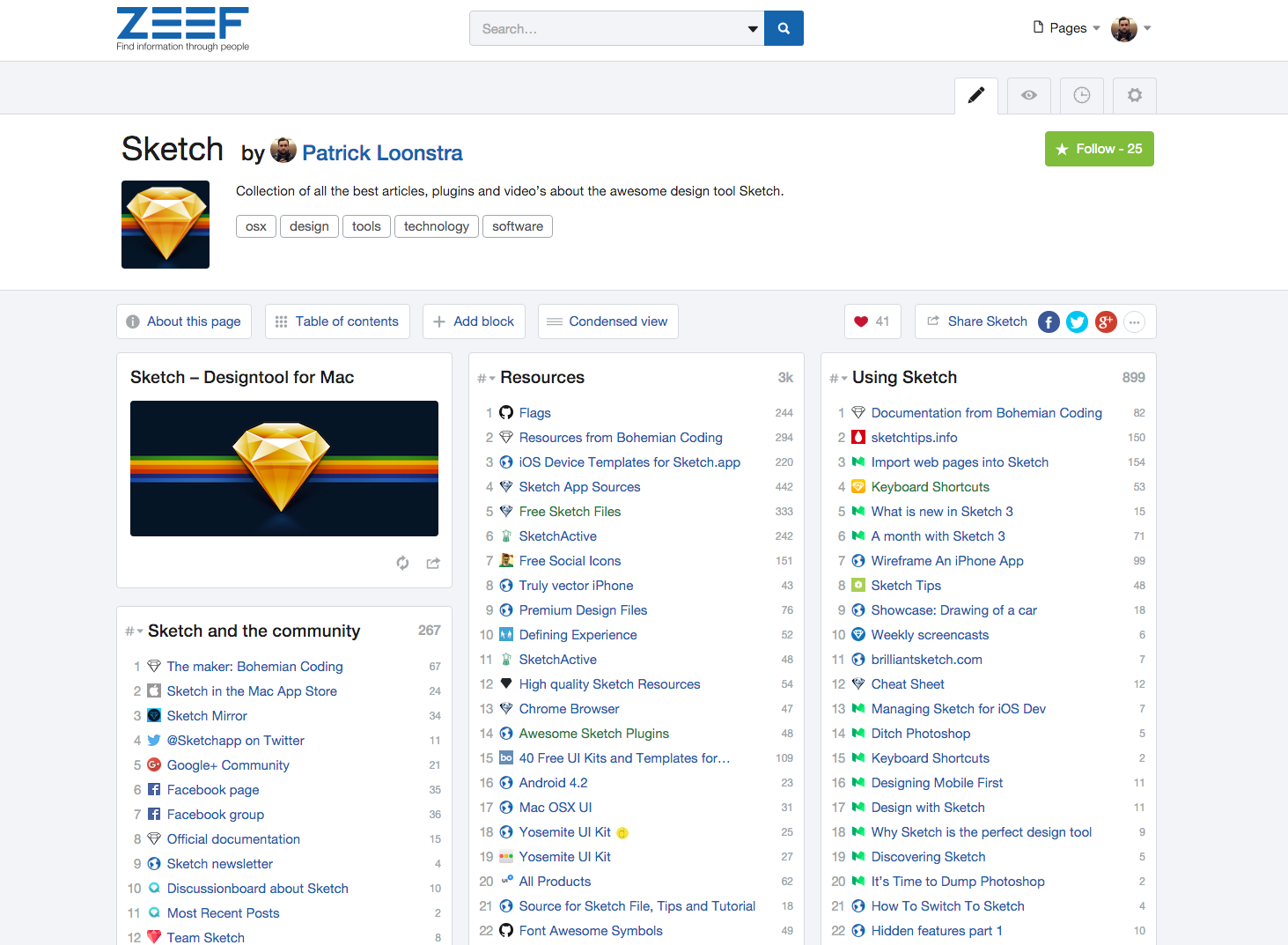Click the red icon beside sketchtips.info

click(x=858, y=437)
